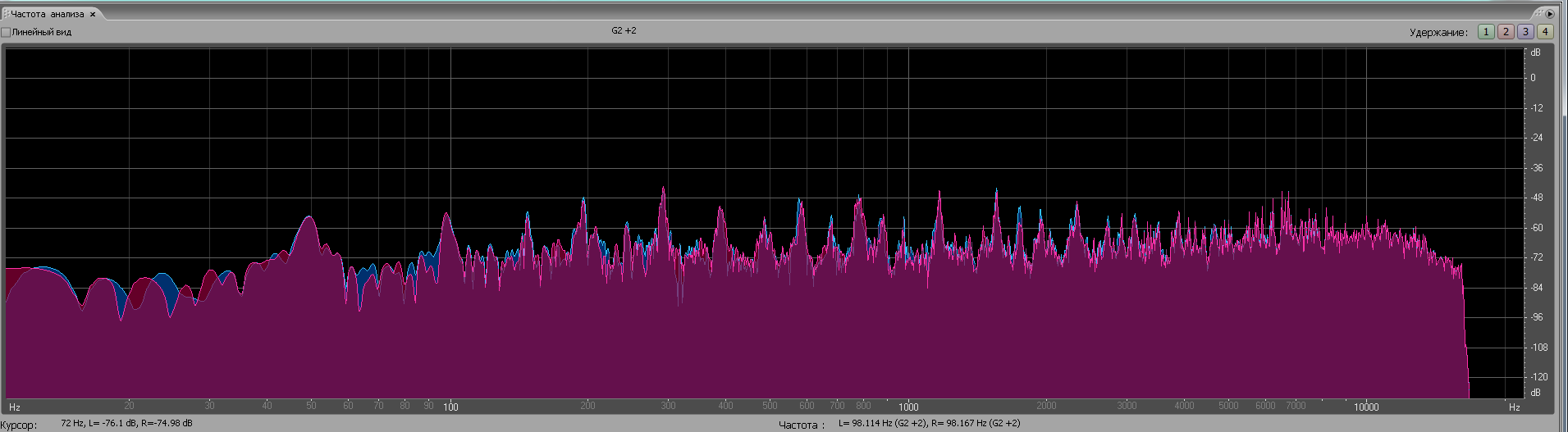Click the 1000 Hz mark on frequency axis
1568x432 pixels.
[908, 407]
